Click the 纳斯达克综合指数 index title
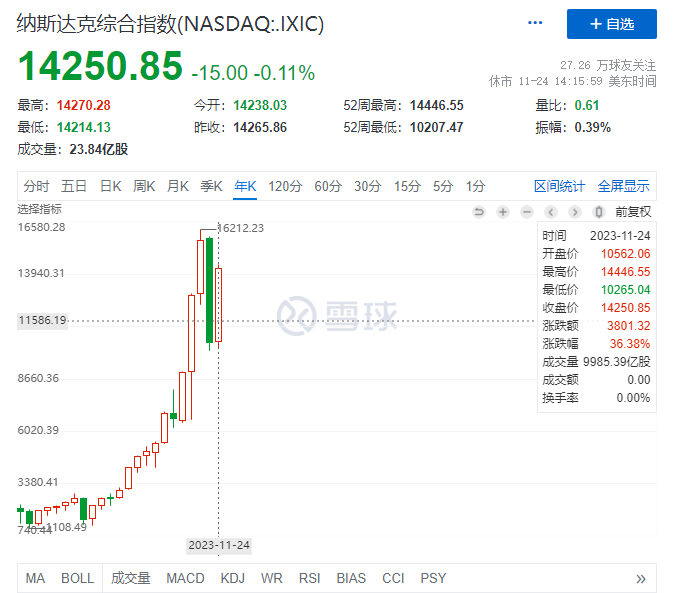Viewport: 678px width, 593px height. click(170, 24)
